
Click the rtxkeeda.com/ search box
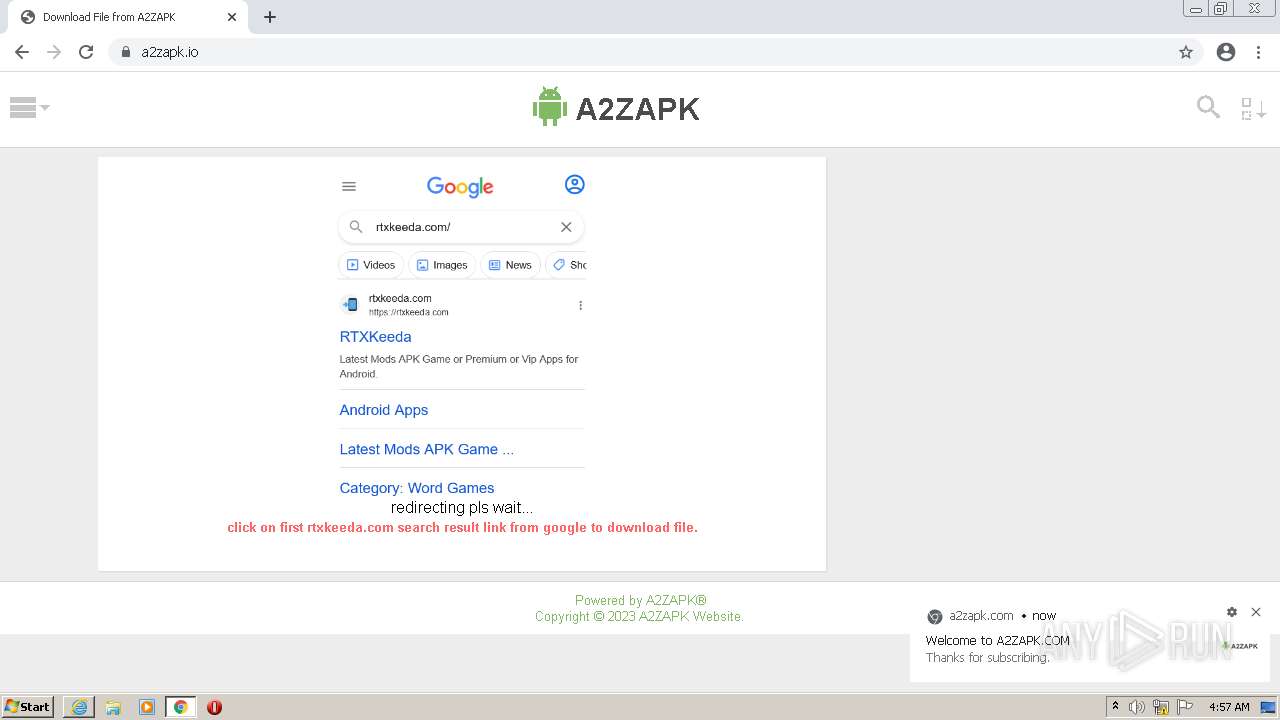click(x=461, y=227)
